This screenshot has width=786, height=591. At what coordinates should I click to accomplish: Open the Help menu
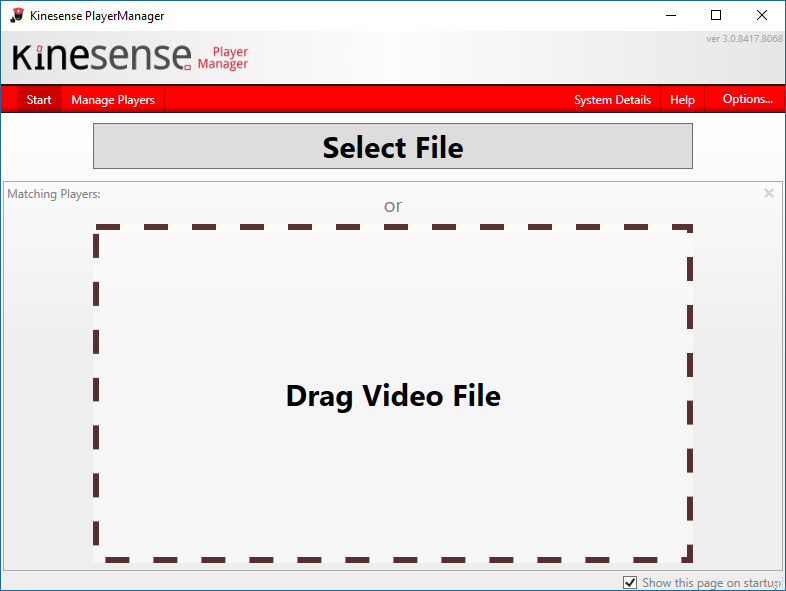682,100
